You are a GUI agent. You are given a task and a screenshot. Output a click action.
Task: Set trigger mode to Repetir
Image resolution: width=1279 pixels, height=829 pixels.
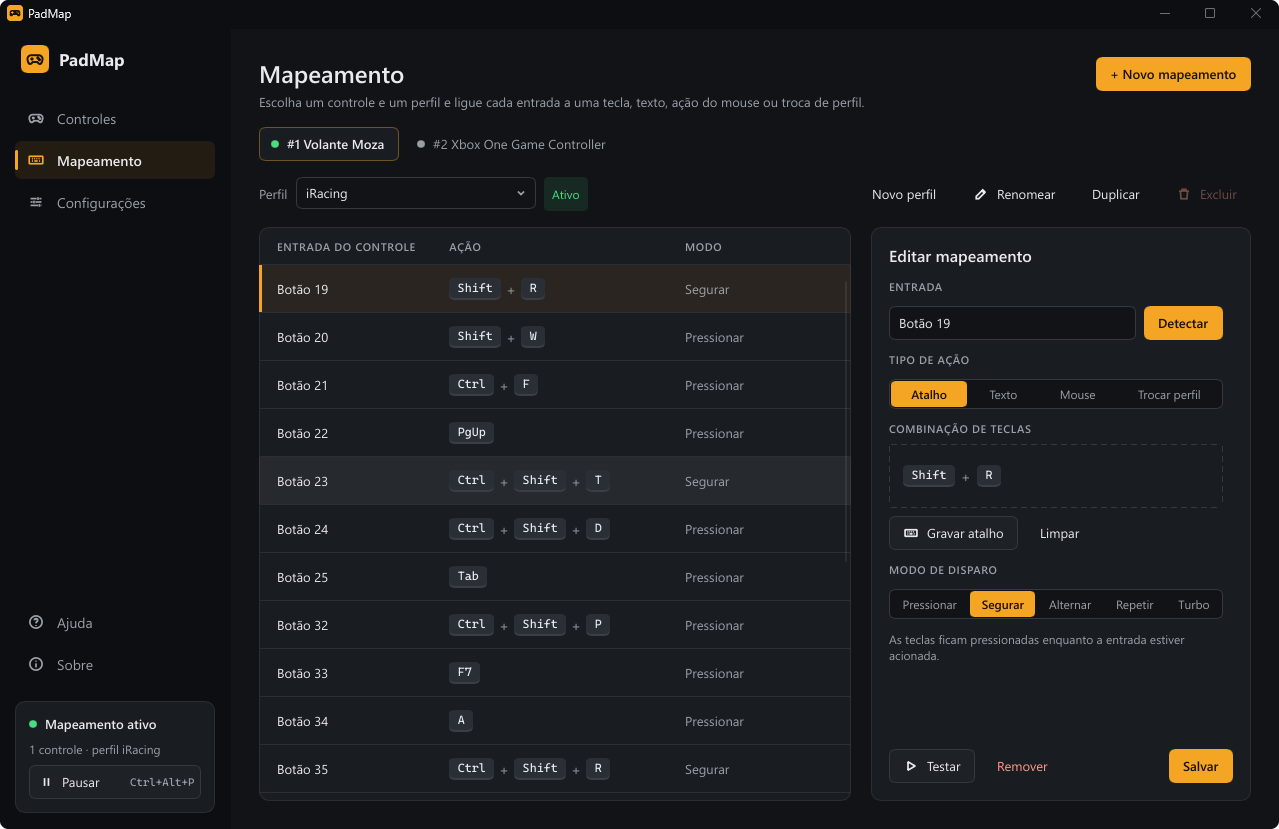click(1134, 604)
